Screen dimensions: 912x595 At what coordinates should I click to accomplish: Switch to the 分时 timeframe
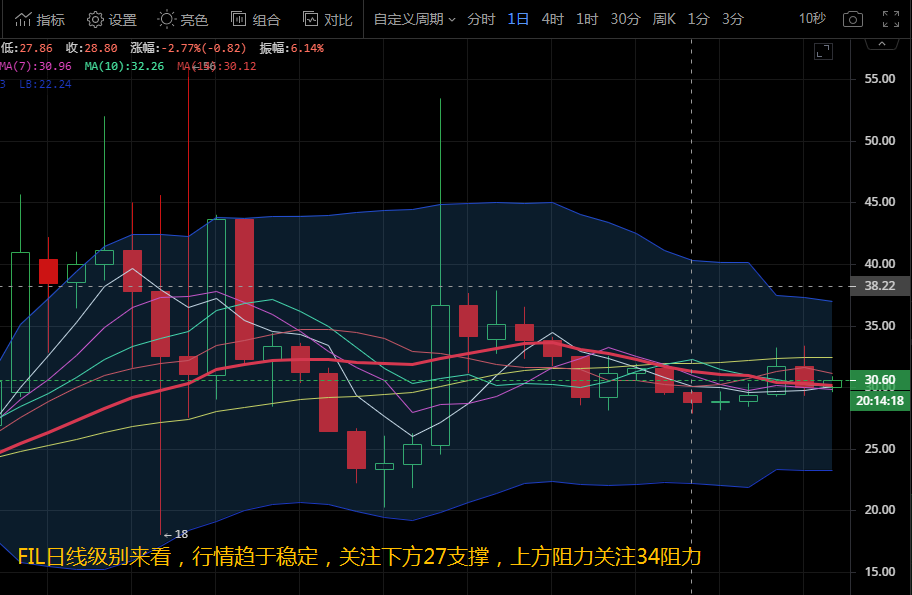coord(481,19)
